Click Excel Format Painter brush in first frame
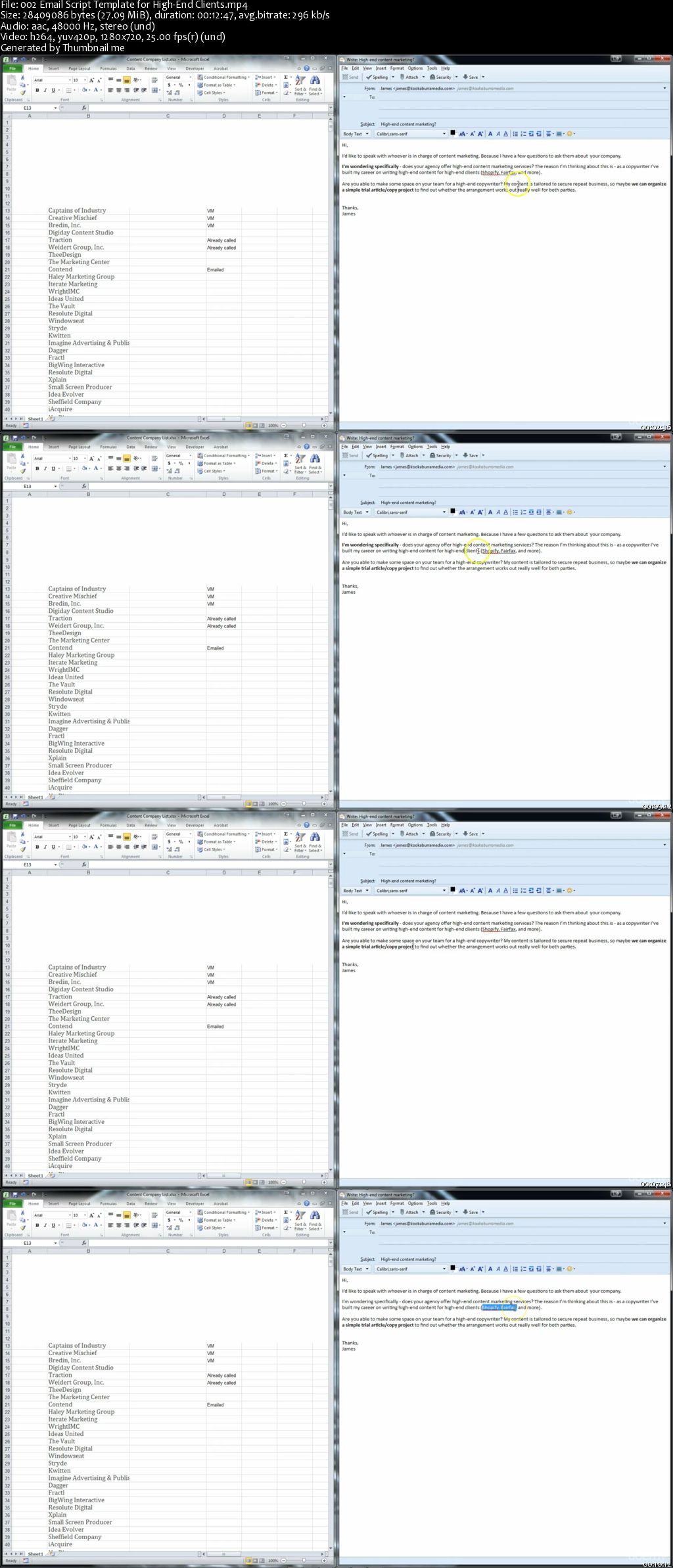Image resolution: width=673 pixels, height=1568 pixels. [23, 93]
